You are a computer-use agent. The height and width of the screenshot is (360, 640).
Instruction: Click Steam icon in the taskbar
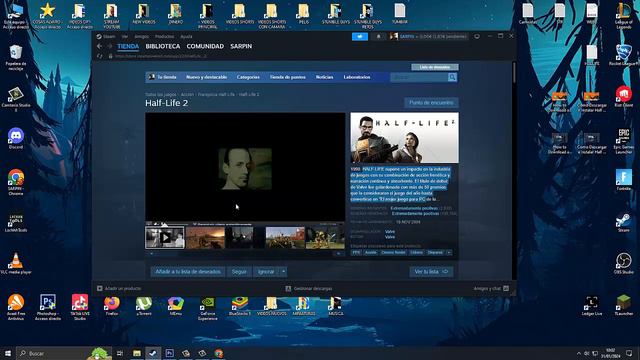pos(153,353)
